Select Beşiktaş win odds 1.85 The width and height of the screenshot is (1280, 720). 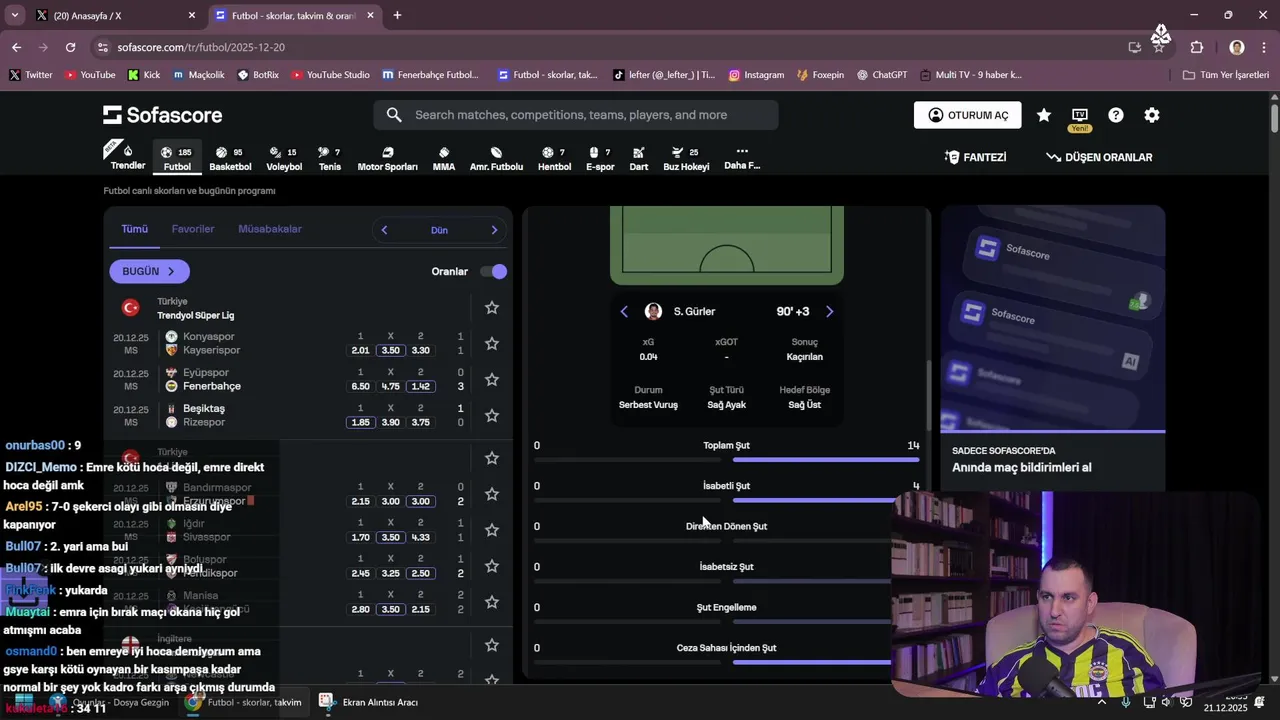click(361, 422)
